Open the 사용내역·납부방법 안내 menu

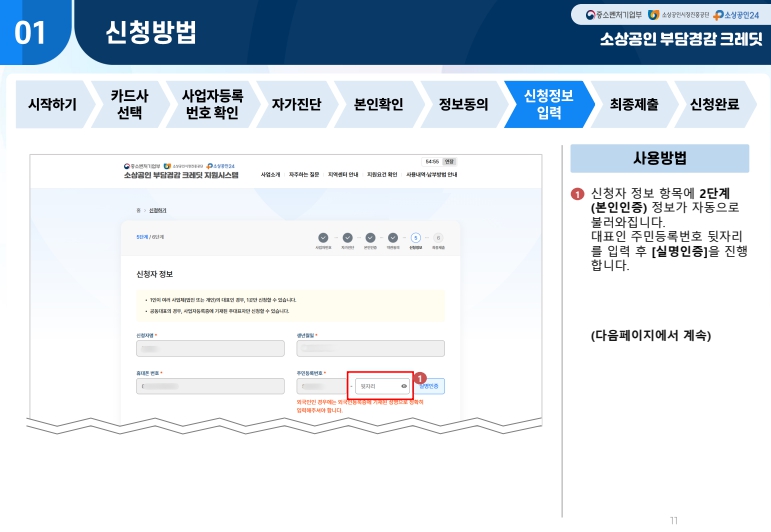tap(432, 175)
